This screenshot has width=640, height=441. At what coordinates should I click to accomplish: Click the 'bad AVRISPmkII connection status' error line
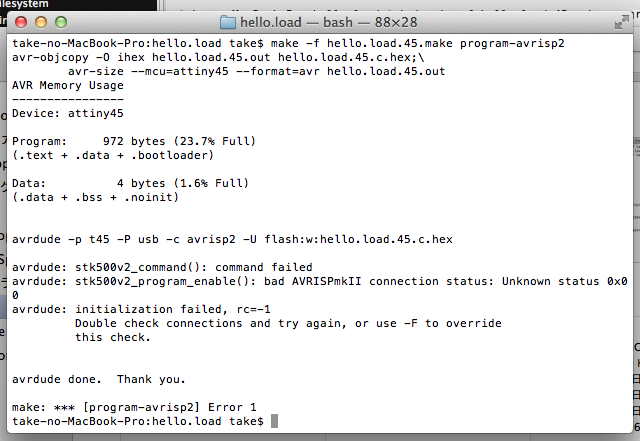point(320,281)
